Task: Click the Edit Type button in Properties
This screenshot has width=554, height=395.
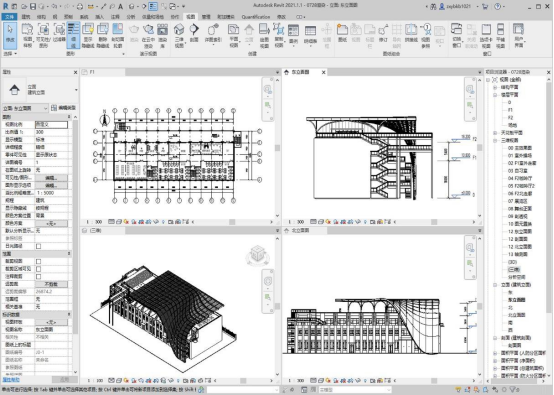Action: click(x=64, y=108)
